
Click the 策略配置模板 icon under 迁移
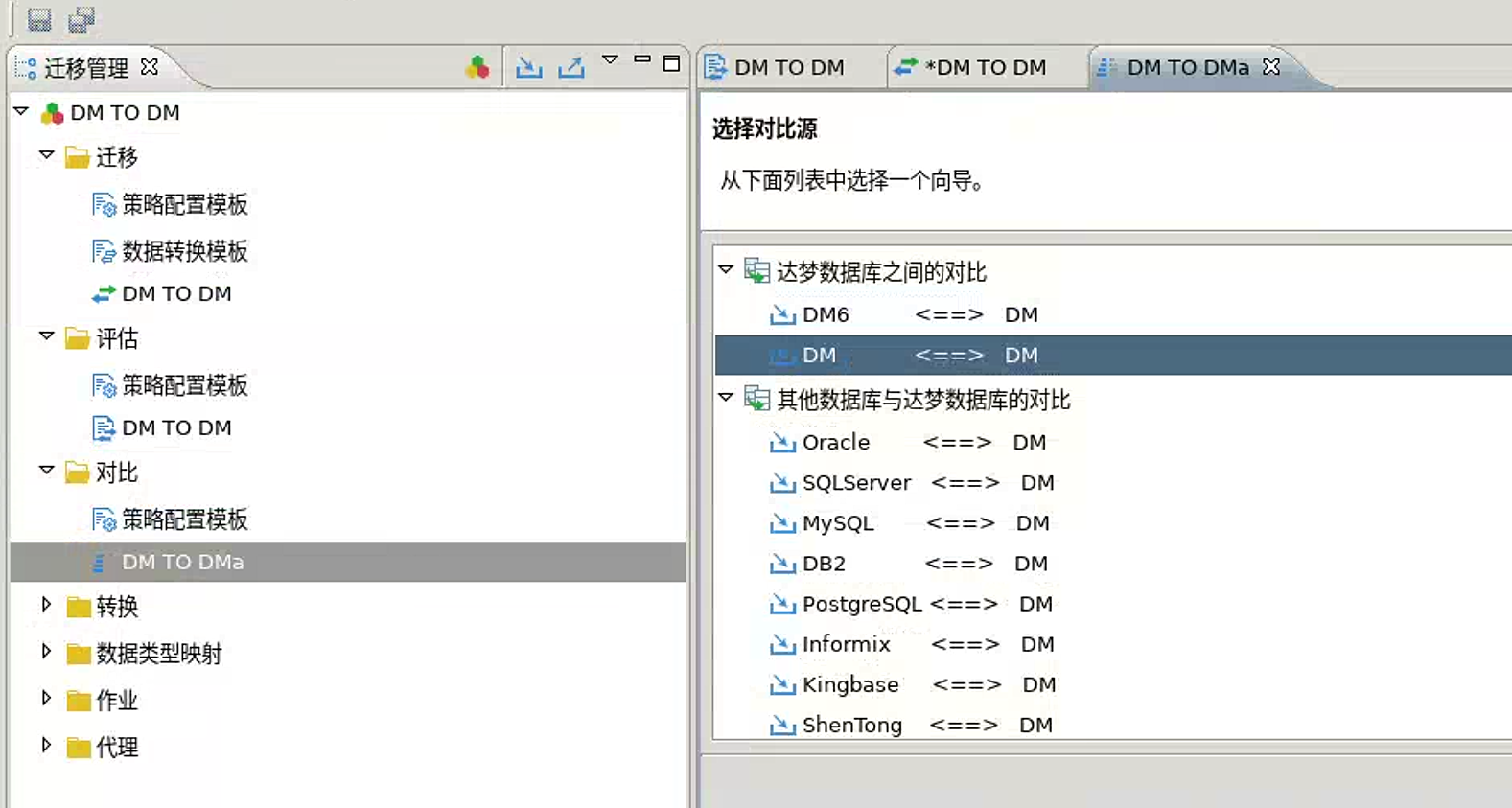point(104,204)
